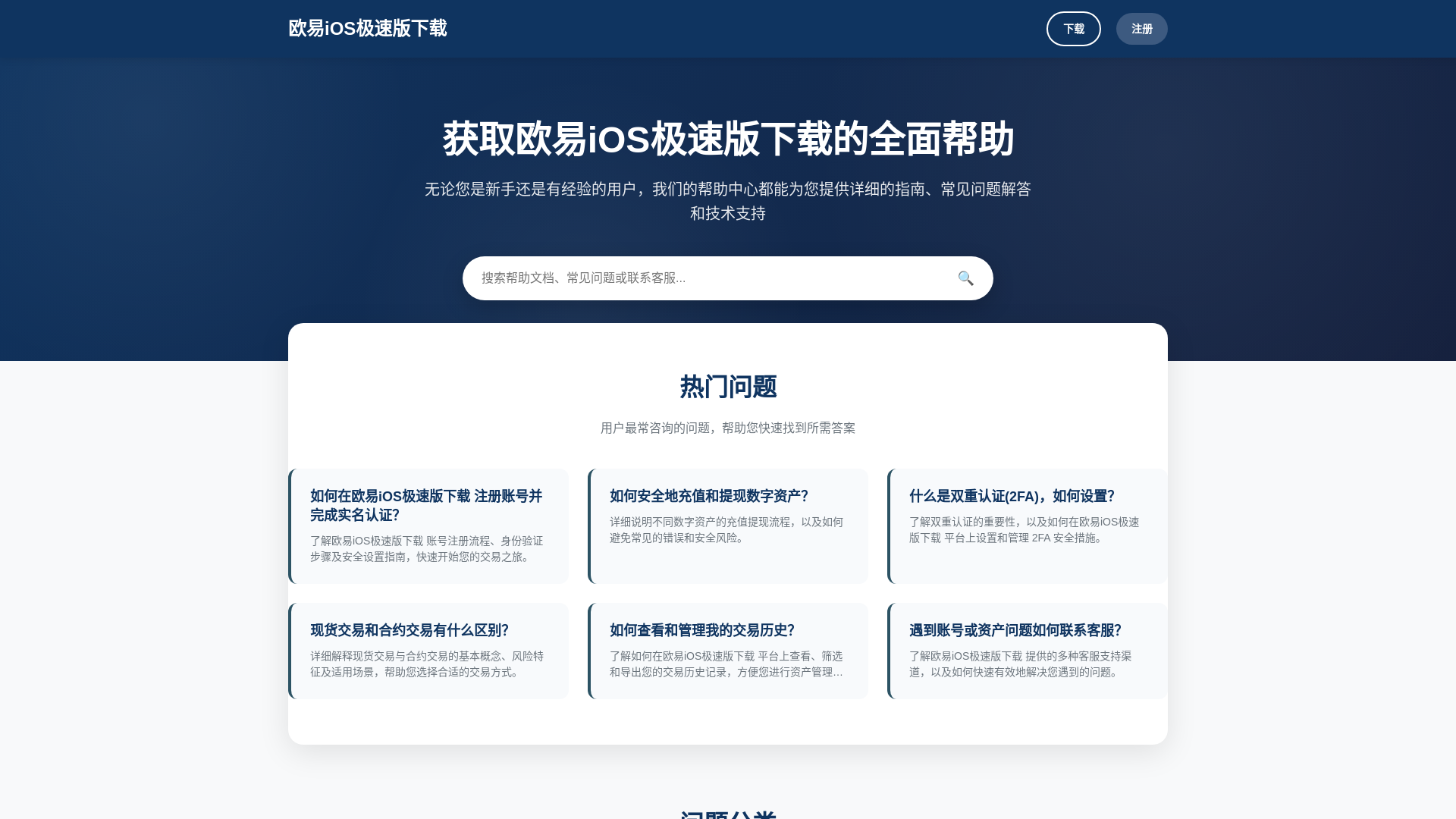This screenshot has width=1456, height=819.
Task: Click the description mentioning 筛选和导出您的交易历史记录
Action: 726,664
